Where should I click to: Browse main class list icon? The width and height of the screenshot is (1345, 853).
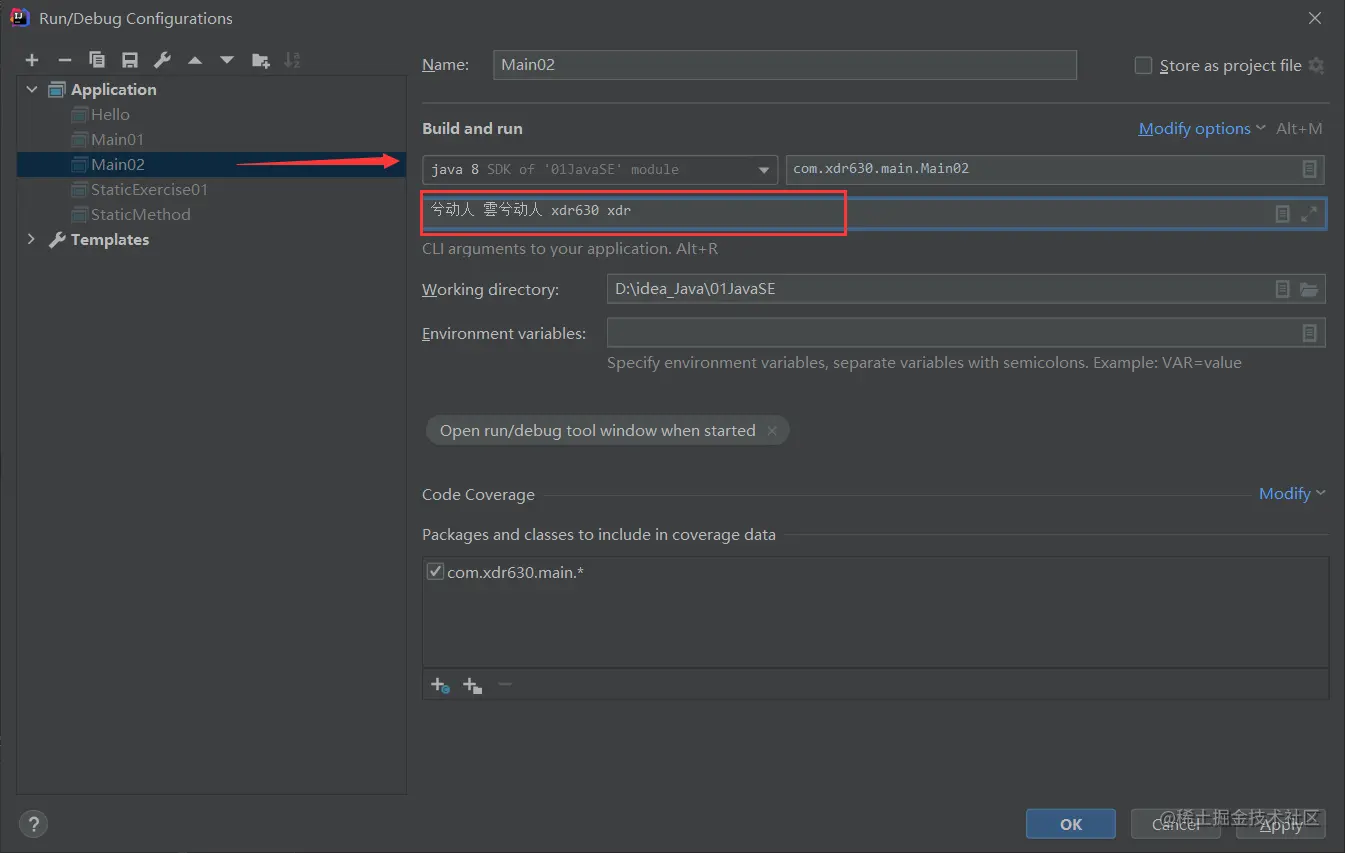pos(1309,169)
